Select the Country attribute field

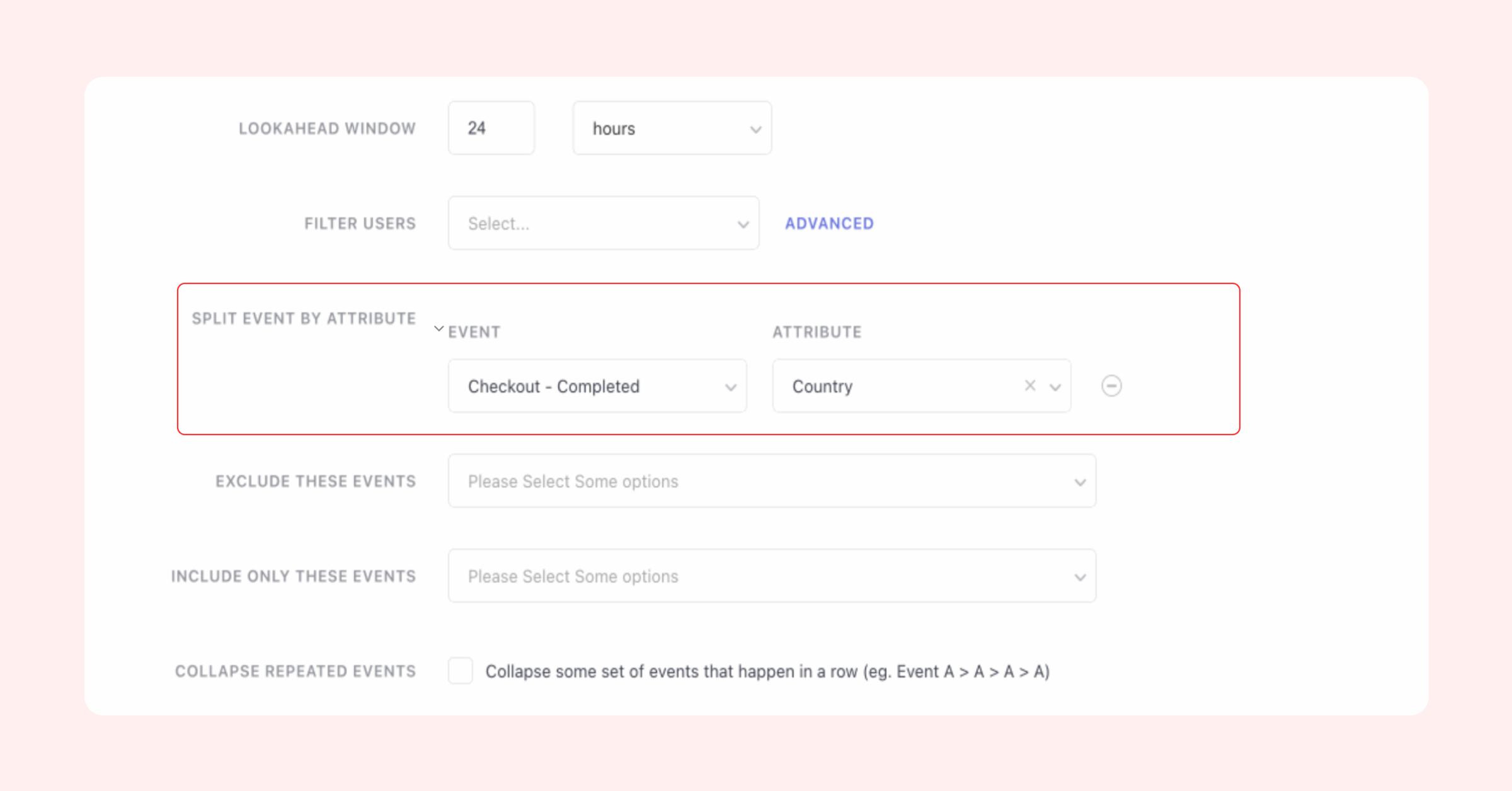pyautogui.click(x=895, y=386)
